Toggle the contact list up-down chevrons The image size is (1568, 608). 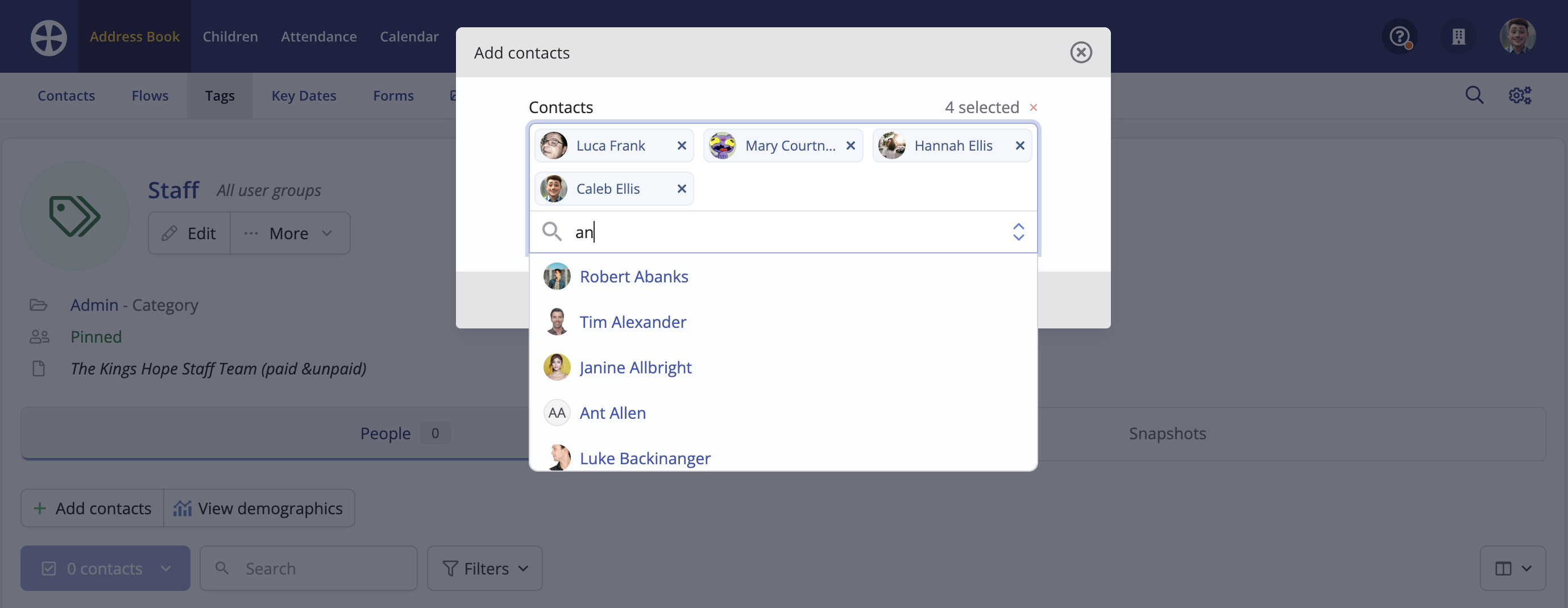[x=1018, y=232]
